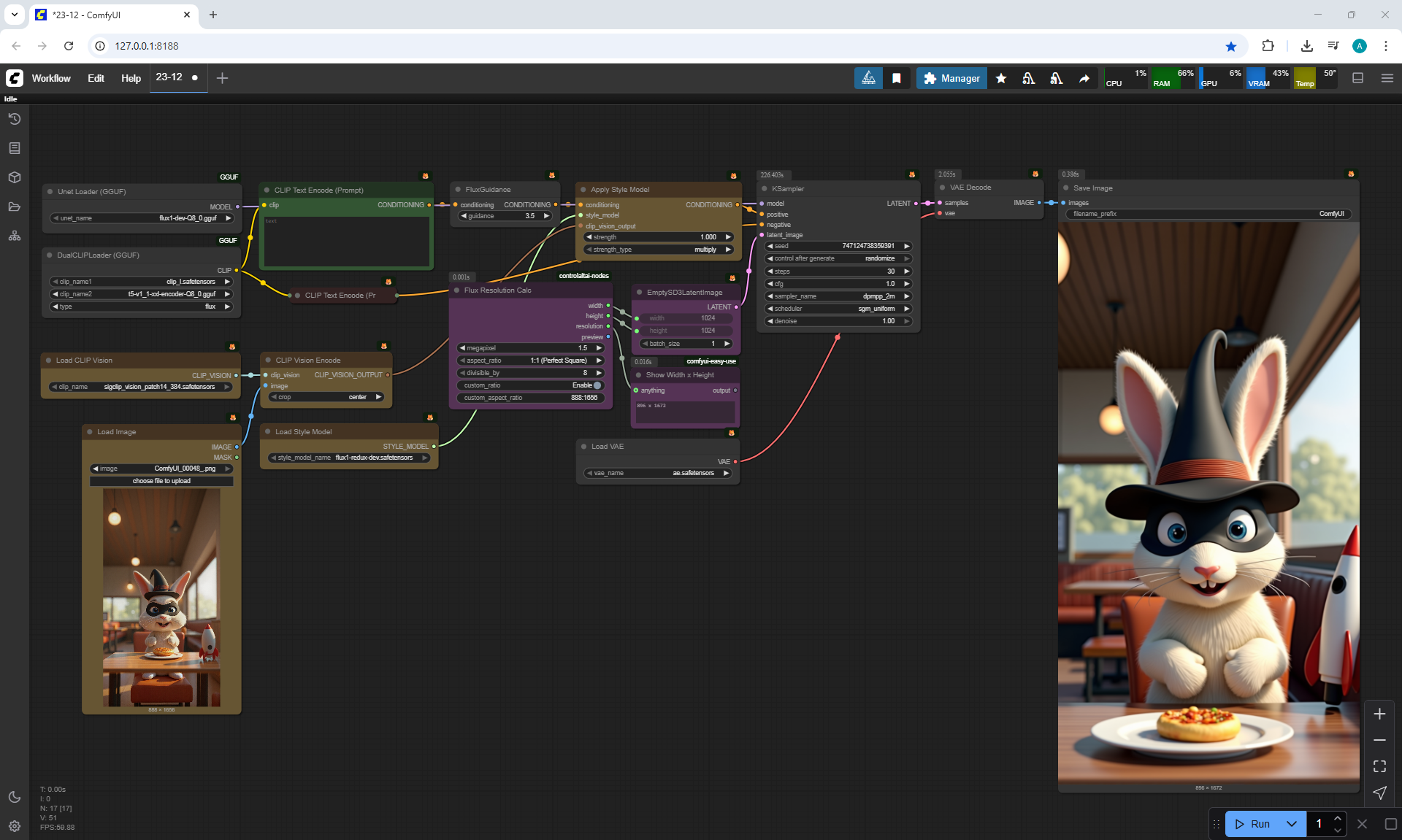
Task: Open the Workflow menu
Action: tap(51, 78)
